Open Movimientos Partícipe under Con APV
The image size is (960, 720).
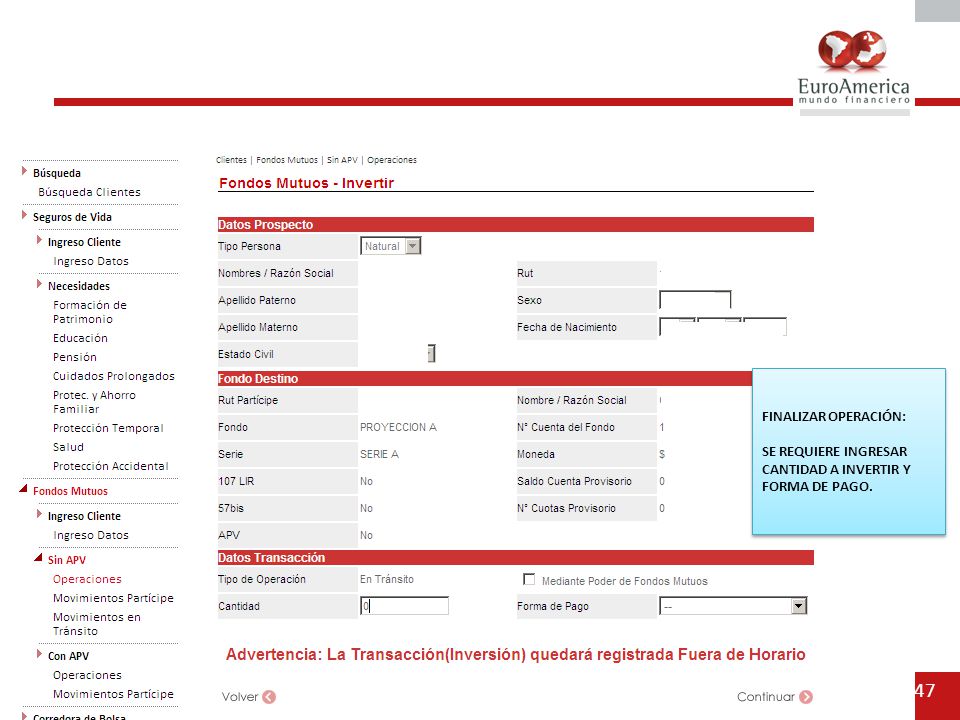(113, 694)
